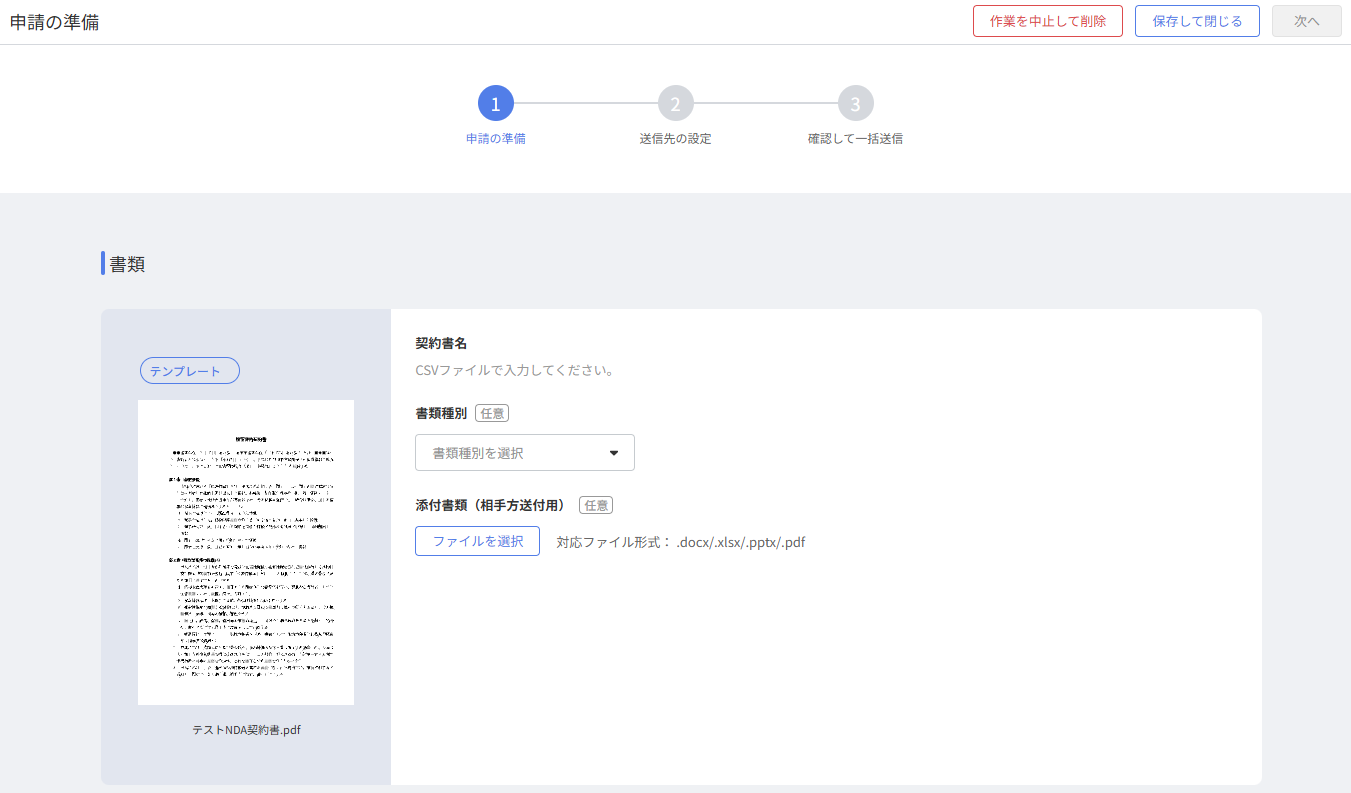Click the テンプレート badge
The height and width of the screenshot is (793, 1351).
tap(189, 371)
